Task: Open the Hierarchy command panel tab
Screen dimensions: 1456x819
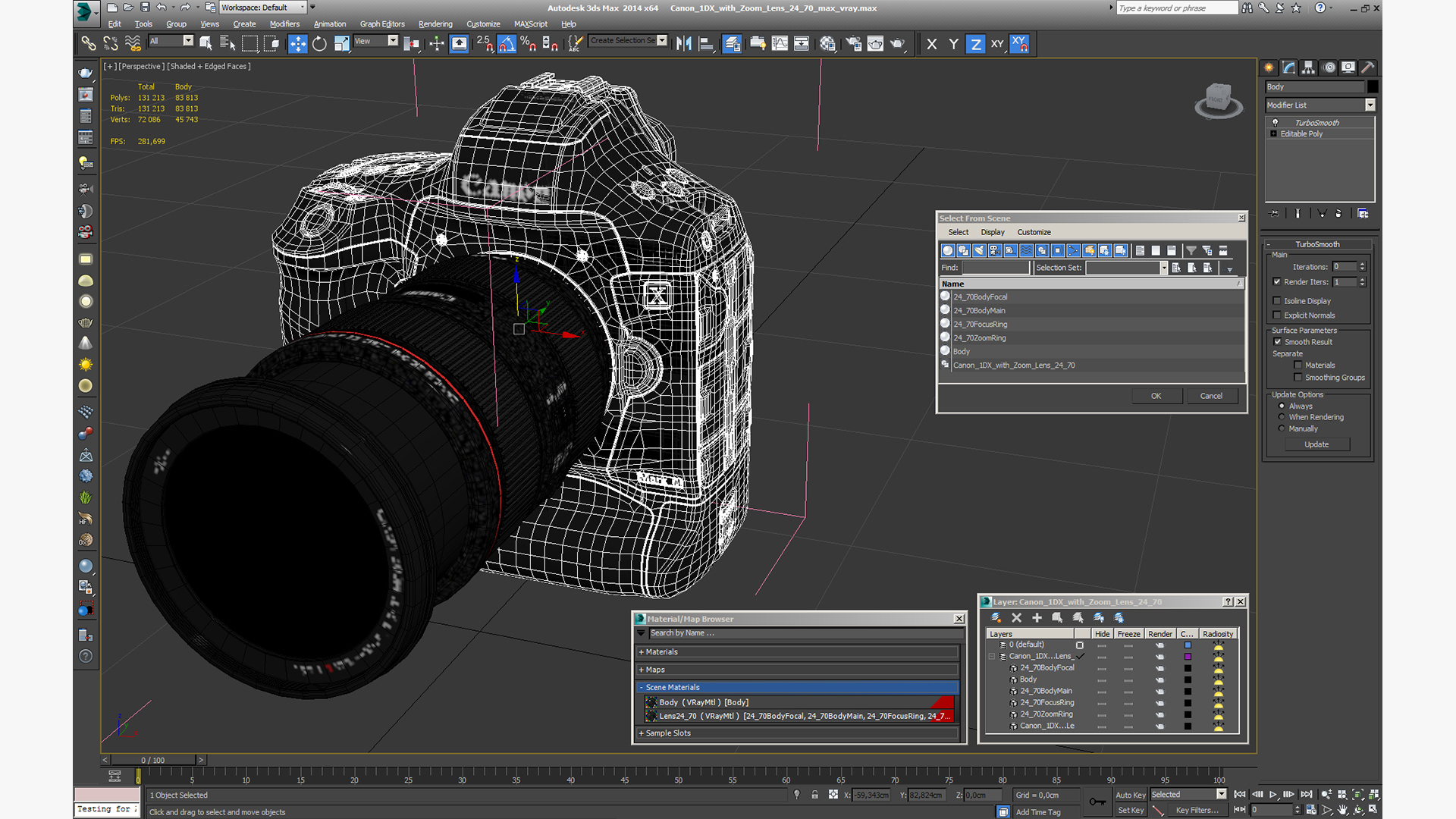Action: pyautogui.click(x=1309, y=67)
